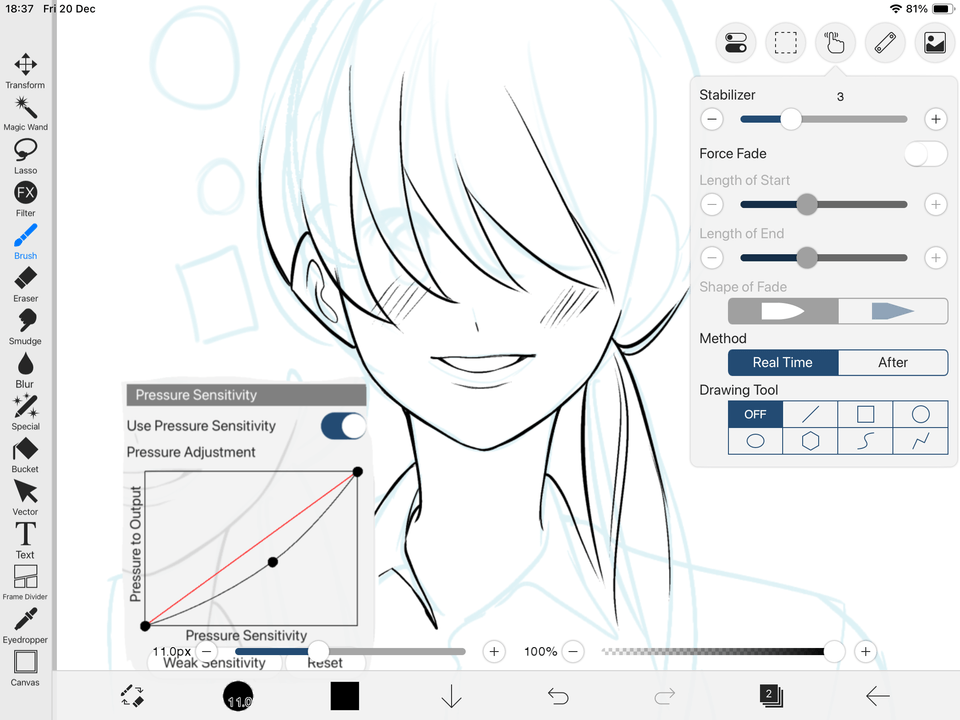Select the rectangle Drawing Tool shape
Image resolution: width=960 pixels, height=720 pixels.
coord(864,413)
